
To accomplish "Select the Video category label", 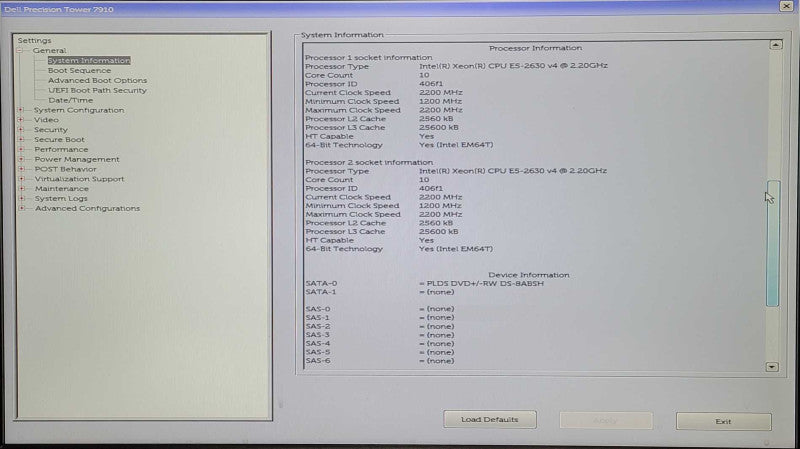I will pyautogui.click(x=46, y=119).
